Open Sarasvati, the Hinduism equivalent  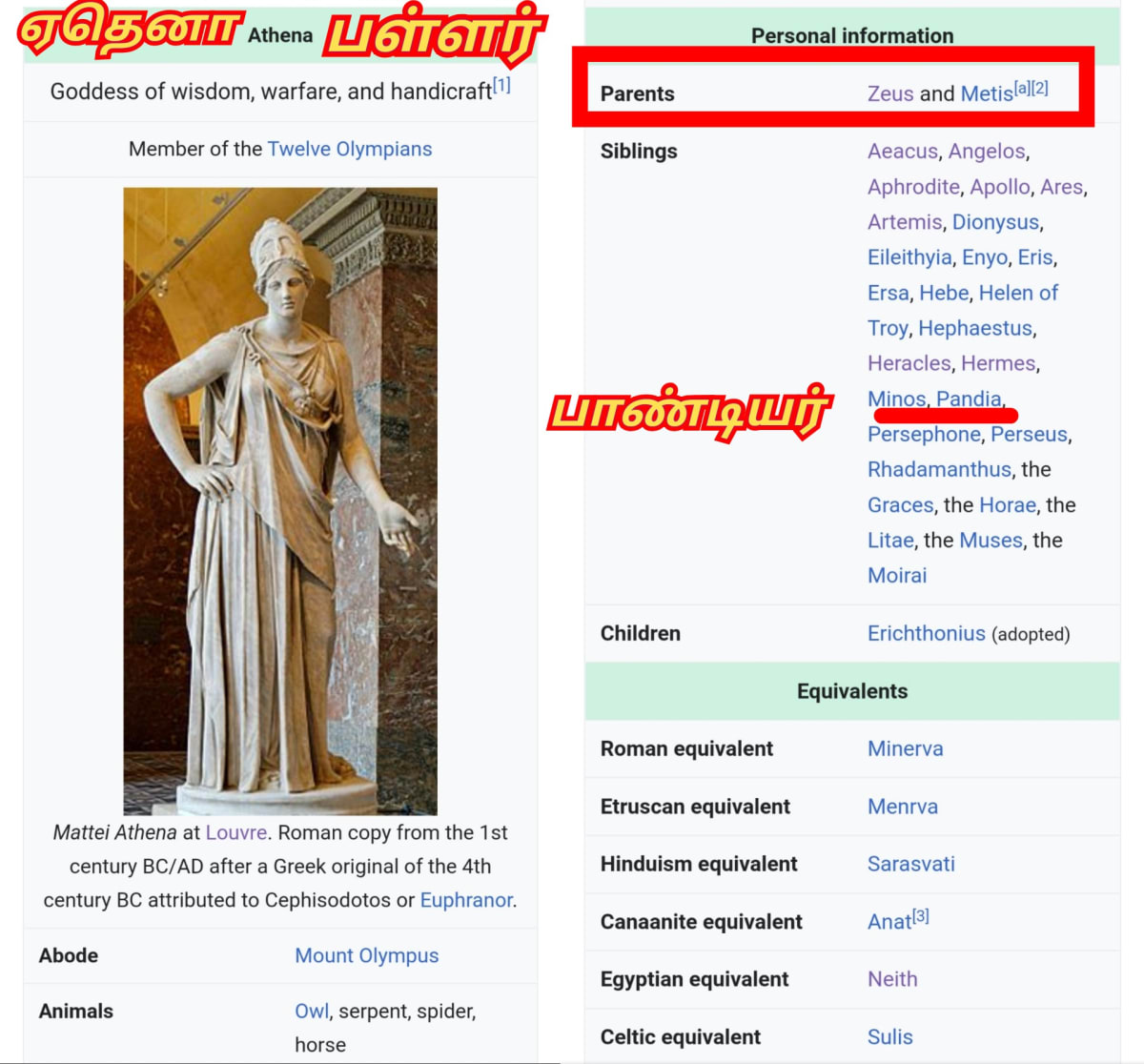tap(911, 864)
